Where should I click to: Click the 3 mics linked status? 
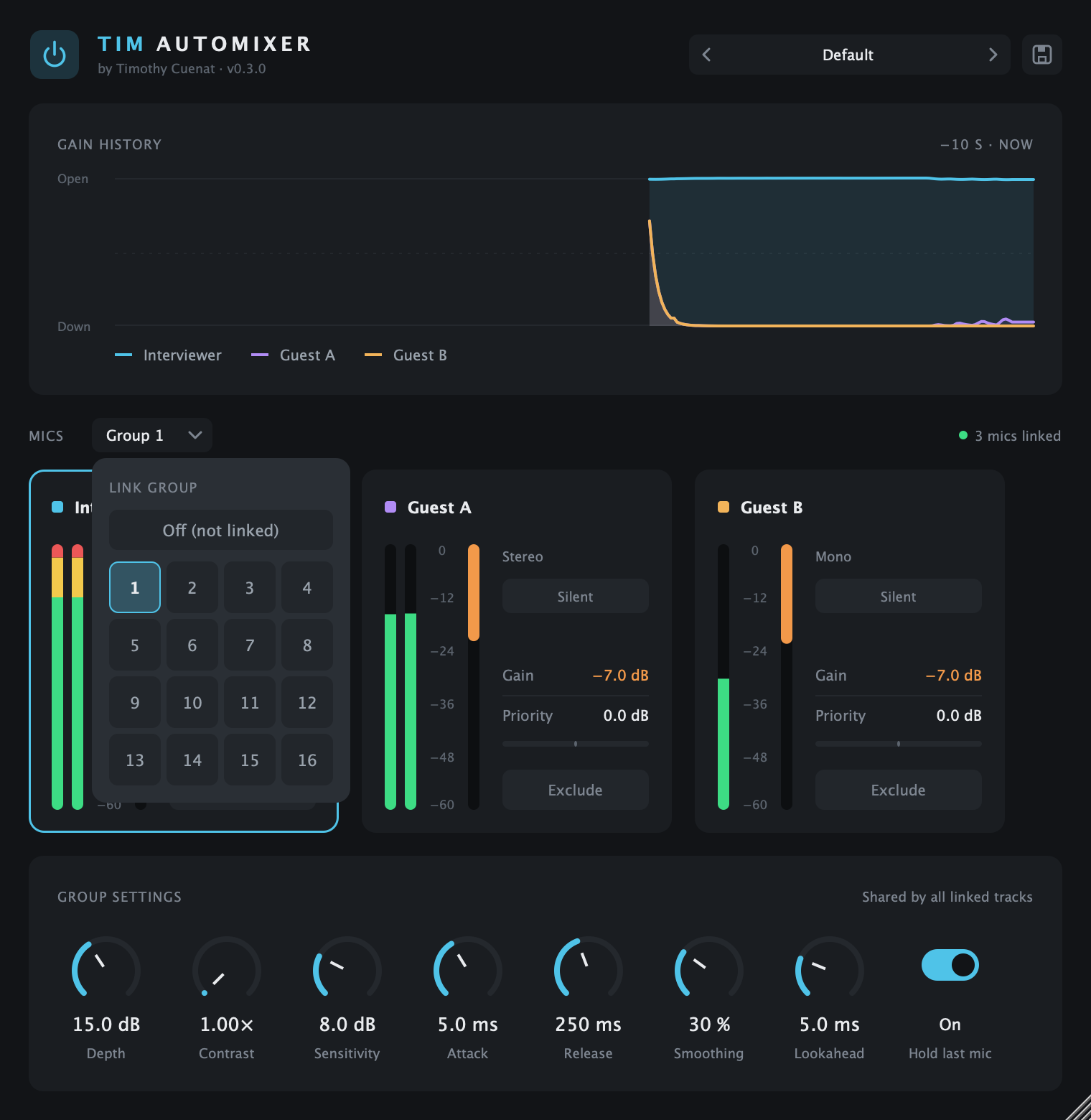pyautogui.click(x=1010, y=435)
